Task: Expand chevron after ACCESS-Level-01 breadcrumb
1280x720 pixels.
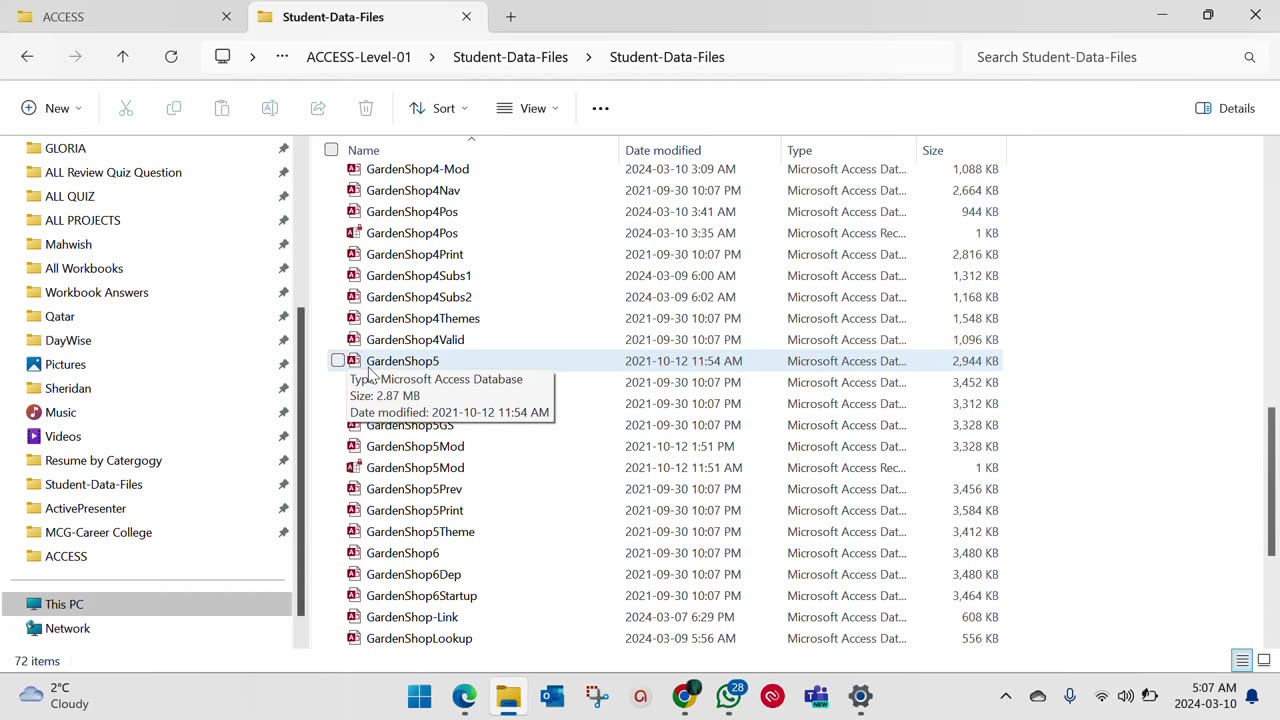Action: coord(432,57)
